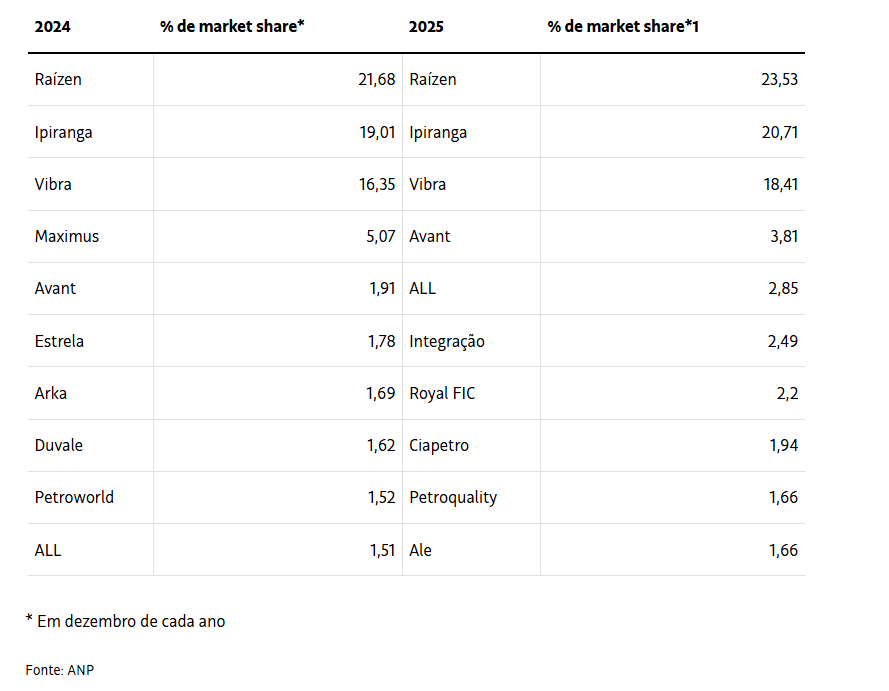
Task: Click the 21,68 market share value
Action: click(x=377, y=80)
